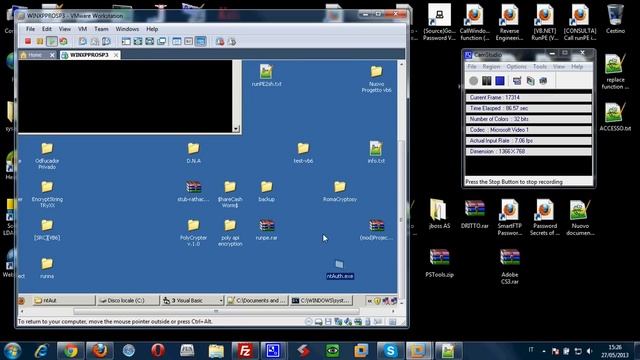Switch to the Home tab in VMware
Image resolution: width=640 pixels, height=360 pixels.
coord(35,55)
